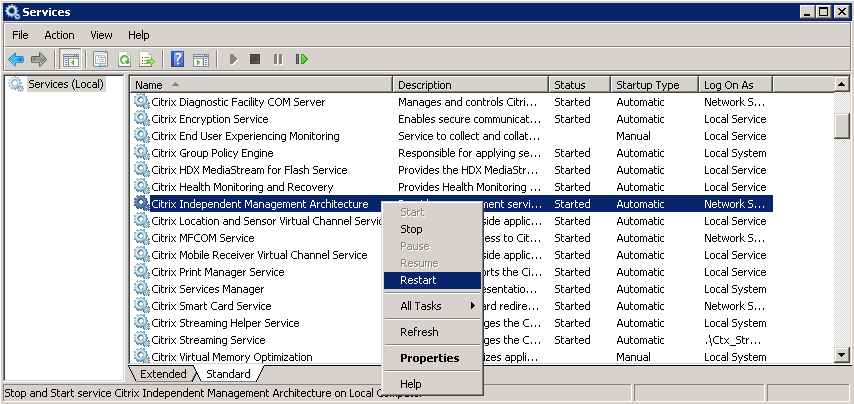Click Show/Hide Console Tree toolbar icon
The width and height of the screenshot is (854, 404).
tap(71, 59)
